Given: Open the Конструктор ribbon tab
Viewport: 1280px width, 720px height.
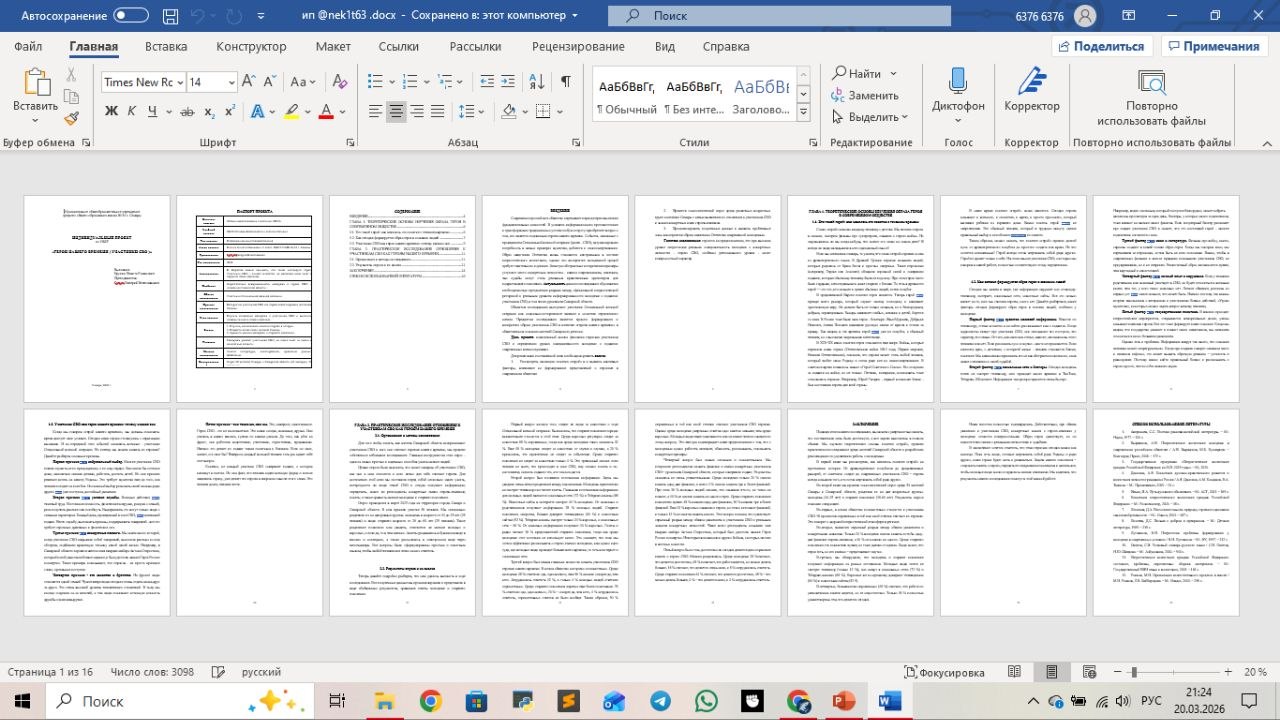Looking at the screenshot, I should [252, 47].
